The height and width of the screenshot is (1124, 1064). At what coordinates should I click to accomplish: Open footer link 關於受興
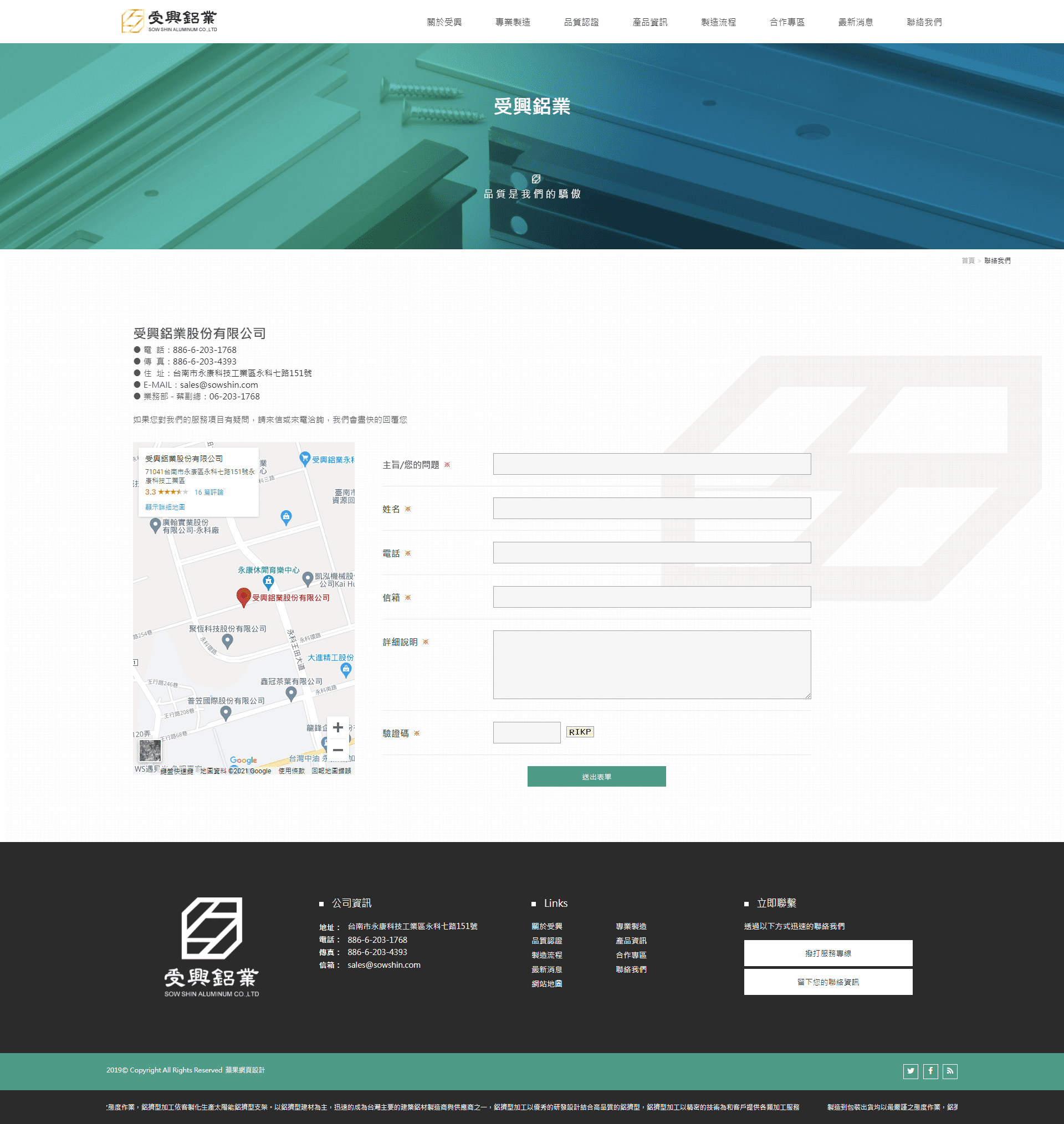pyautogui.click(x=547, y=926)
